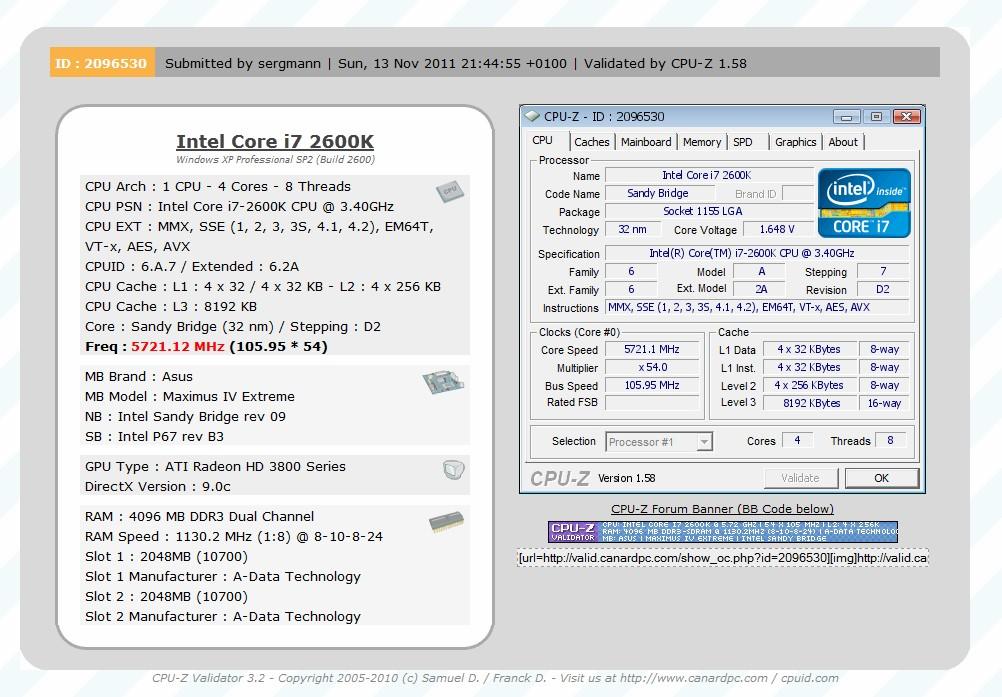Click the GPU Type ATI Radeon HD 3800 line
The image size is (1002, 697).
coord(215,466)
